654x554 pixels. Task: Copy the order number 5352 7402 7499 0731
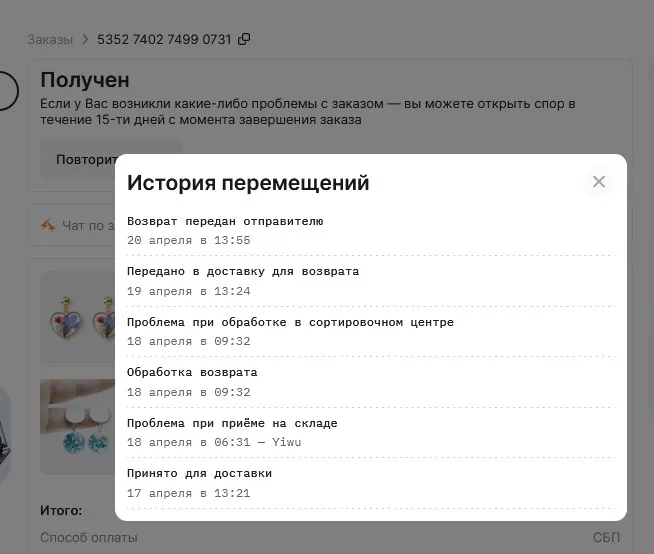click(x=244, y=39)
